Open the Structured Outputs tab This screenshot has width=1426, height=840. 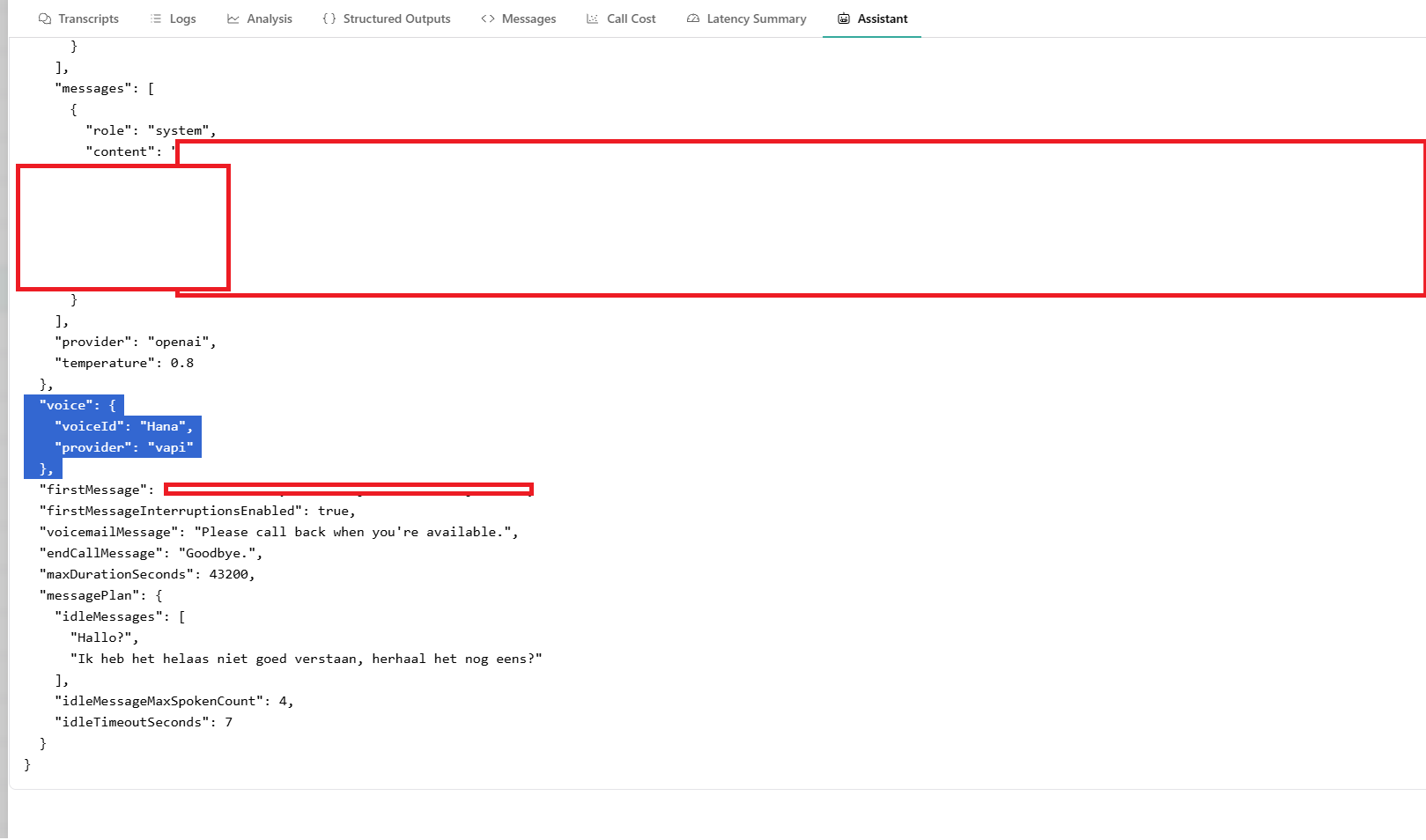pyautogui.click(x=386, y=18)
